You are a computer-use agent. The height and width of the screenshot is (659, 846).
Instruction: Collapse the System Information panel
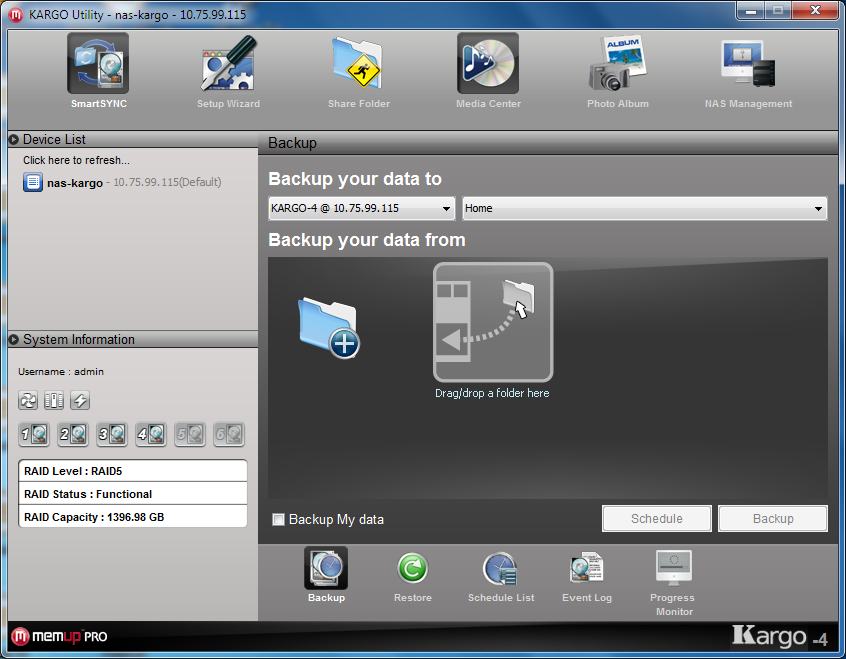click(13, 339)
